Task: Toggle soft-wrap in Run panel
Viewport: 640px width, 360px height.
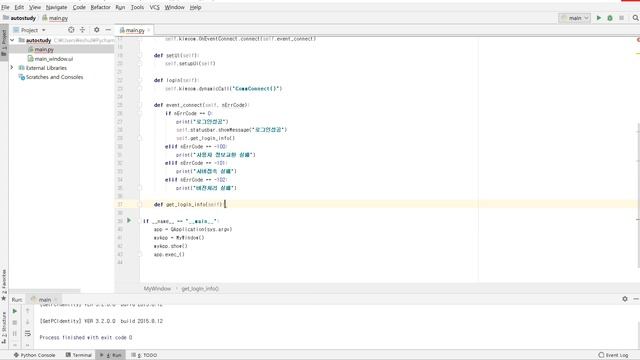Action: pyautogui.click(x=28, y=333)
